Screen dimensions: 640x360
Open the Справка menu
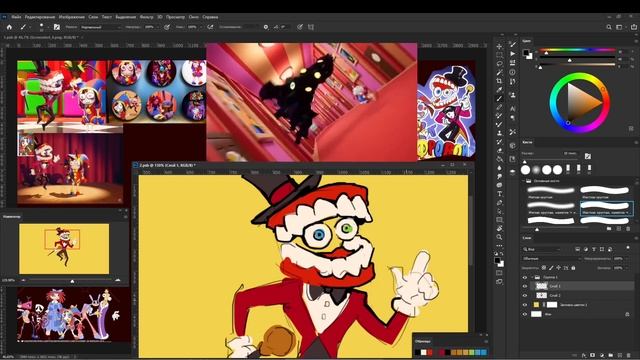pyautogui.click(x=210, y=17)
